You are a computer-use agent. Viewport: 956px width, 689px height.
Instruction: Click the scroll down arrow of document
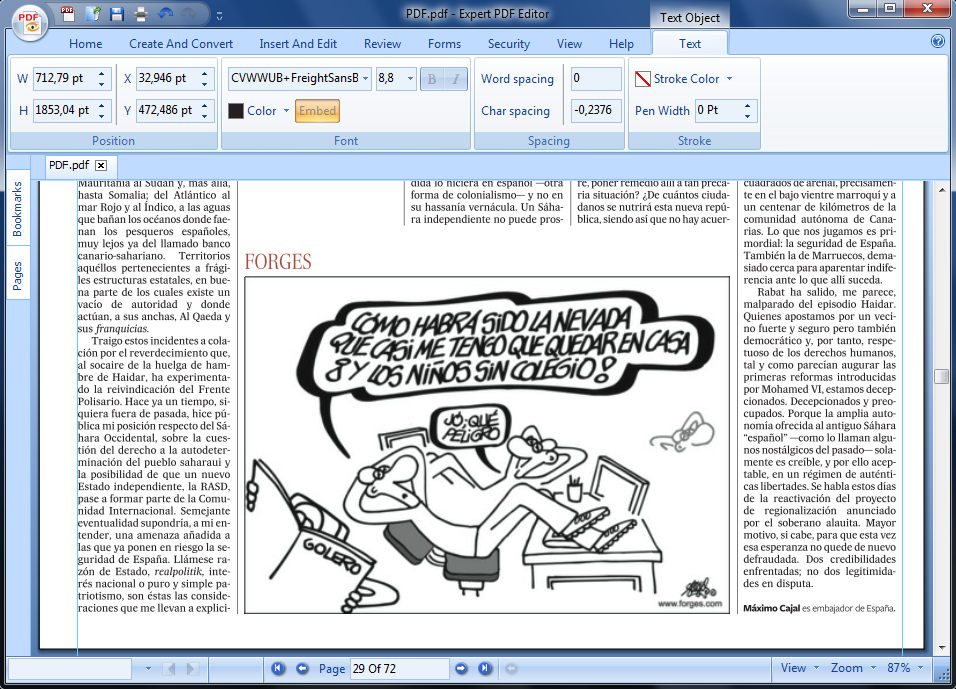tap(942, 648)
